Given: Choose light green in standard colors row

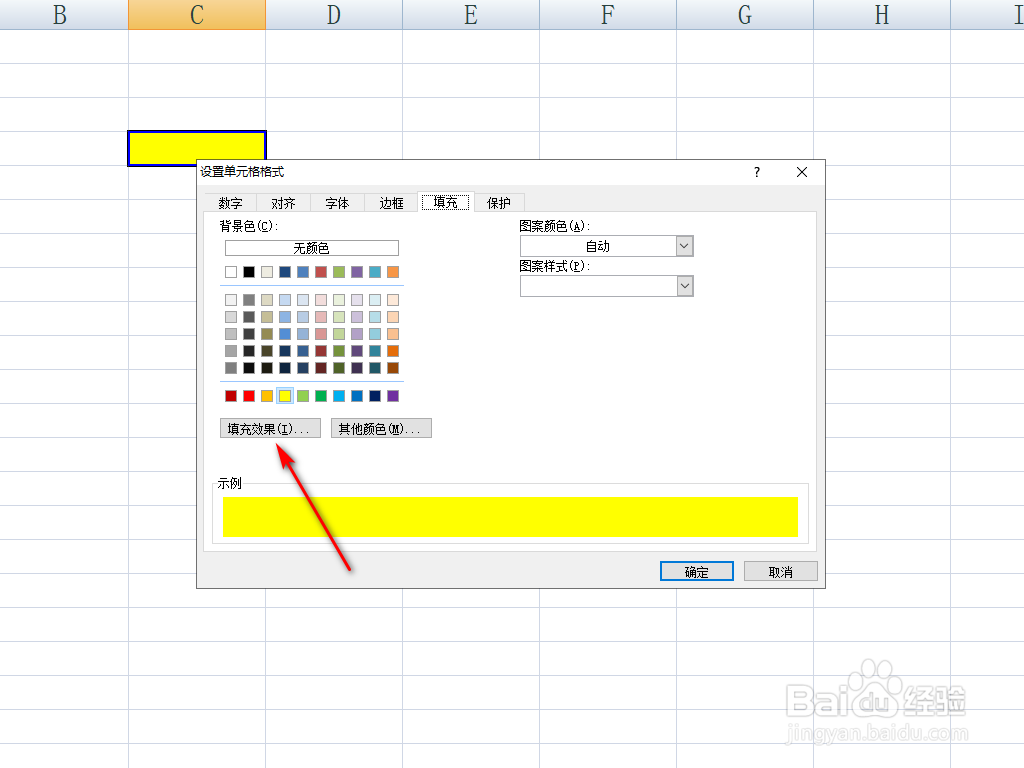Looking at the screenshot, I should click(303, 396).
